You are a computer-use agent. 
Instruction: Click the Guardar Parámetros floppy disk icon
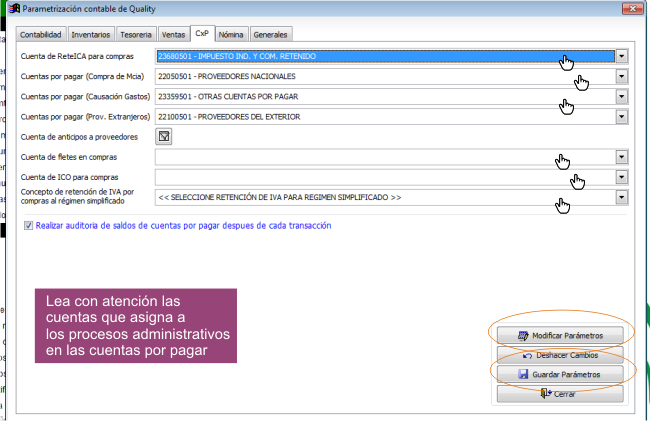523,375
